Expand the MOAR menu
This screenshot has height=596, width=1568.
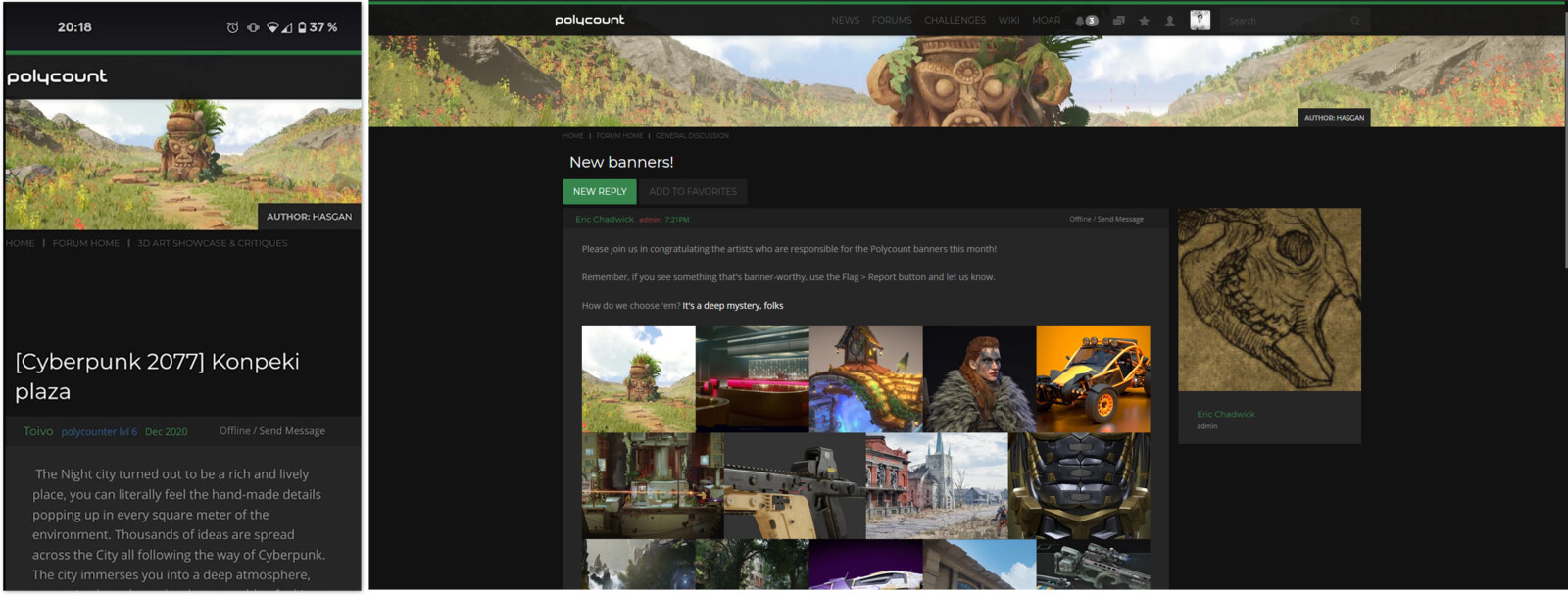click(x=1046, y=21)
